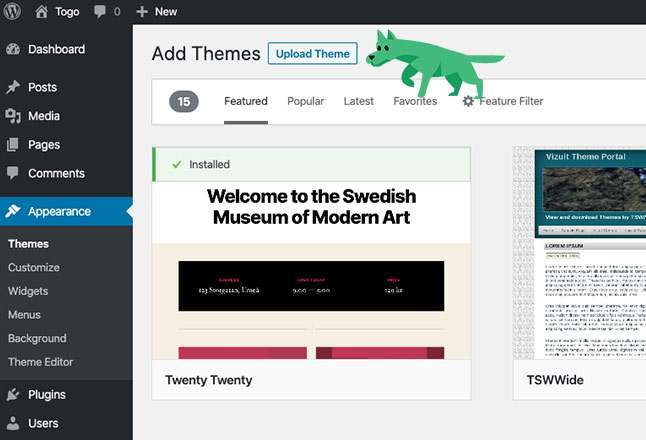Switch to the Latest tab
The width and height of the screenshot is (646, 440).
point(358,101)
